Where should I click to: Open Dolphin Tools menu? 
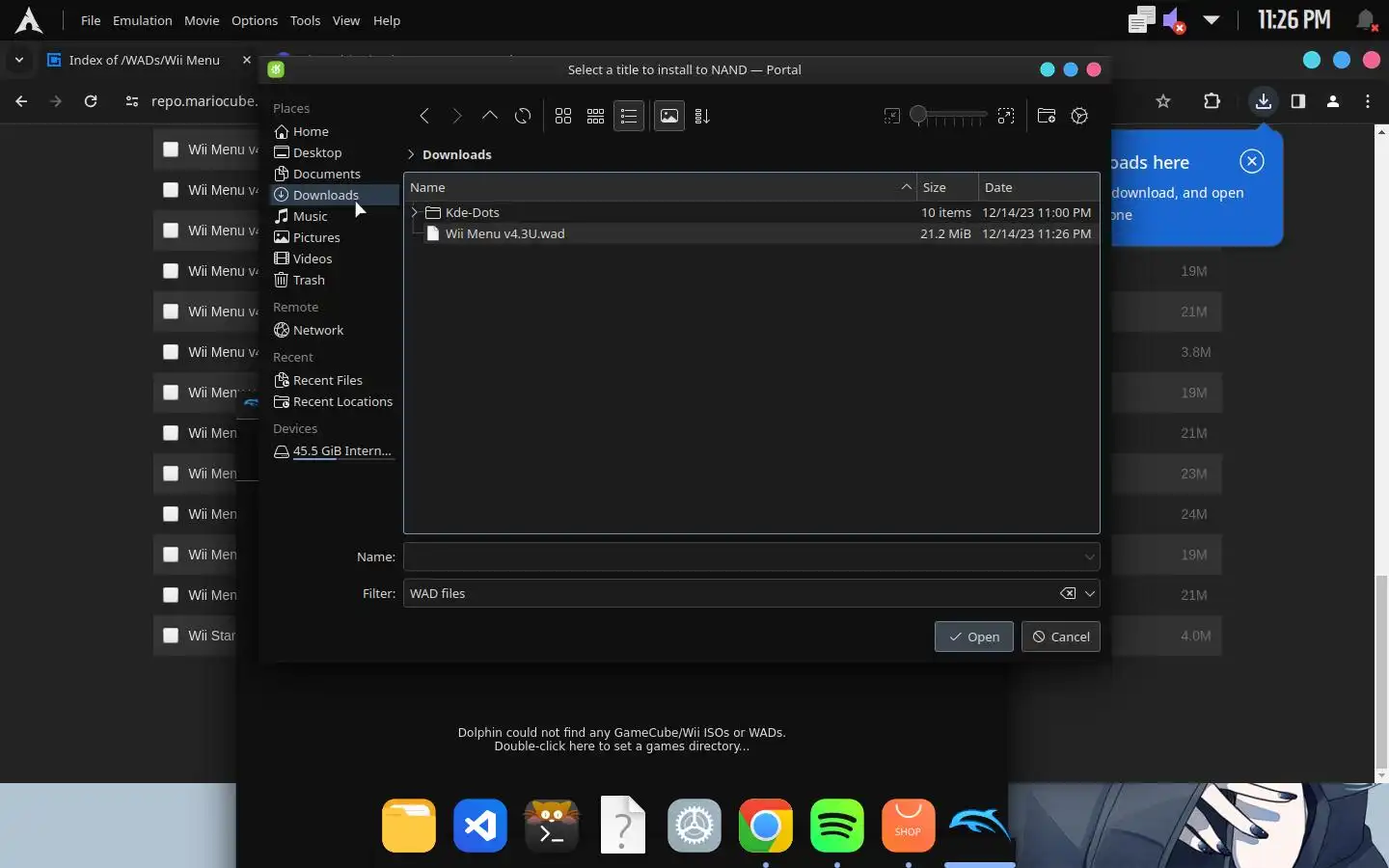click(x=305, y=20)
